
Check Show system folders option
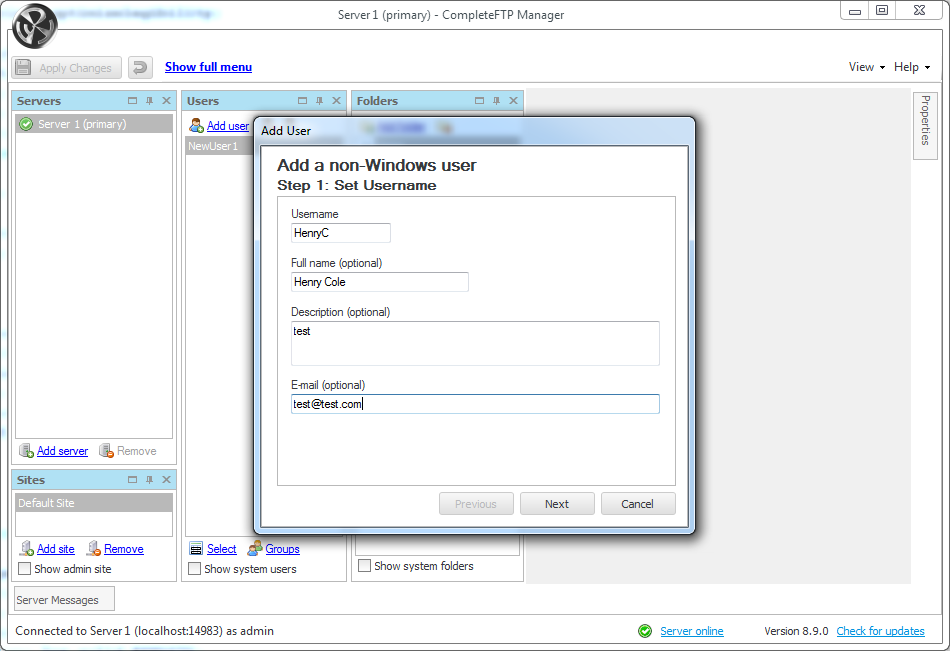pos(365,566)
